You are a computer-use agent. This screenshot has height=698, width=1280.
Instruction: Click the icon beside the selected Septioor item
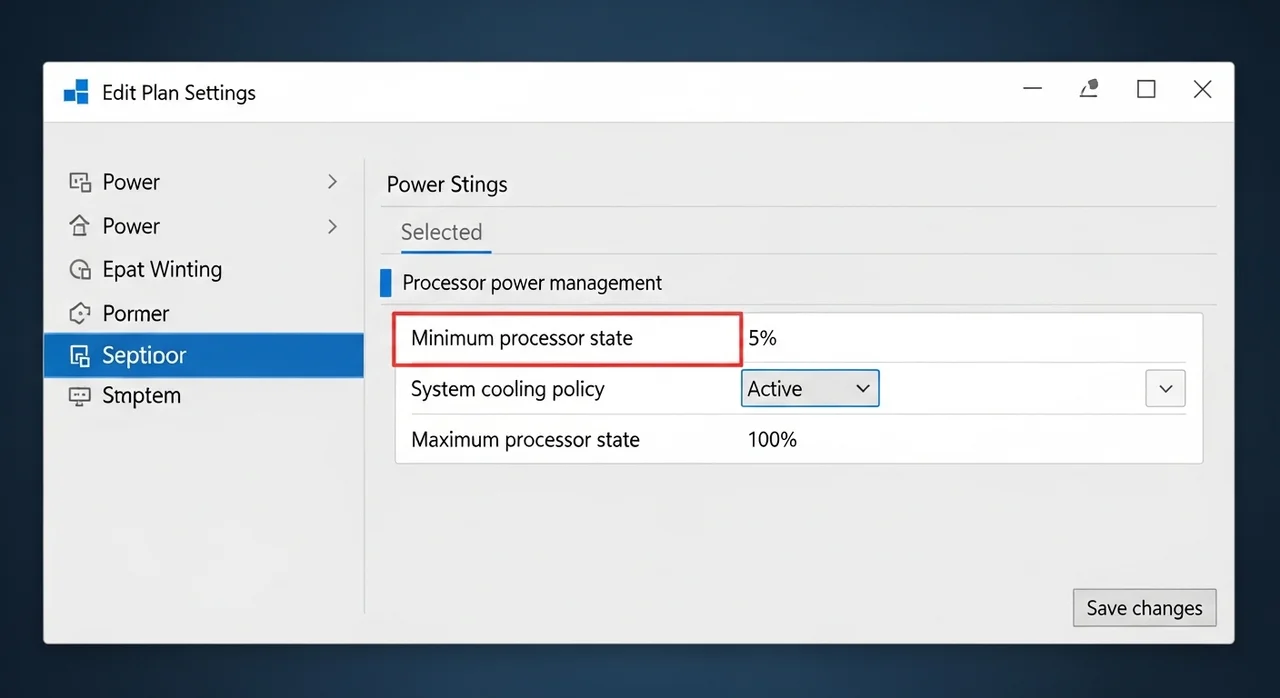[x=80, y=356]
